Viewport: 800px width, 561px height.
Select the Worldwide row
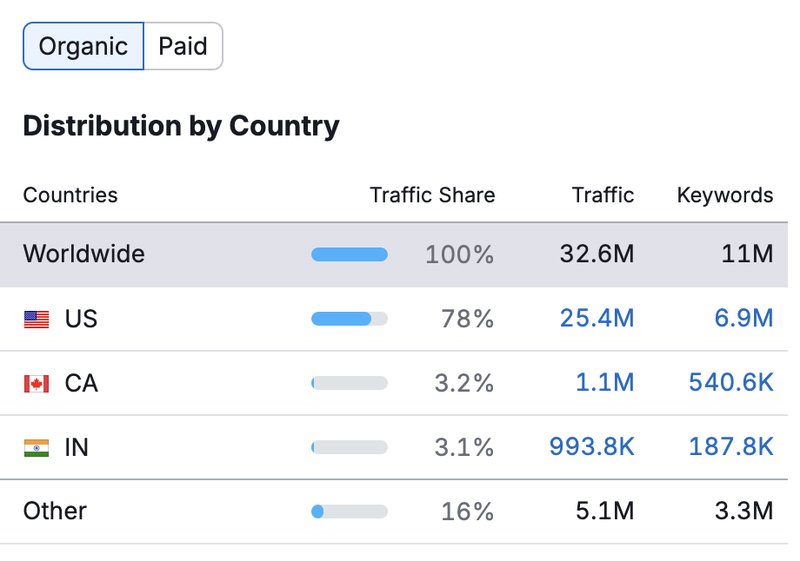[84, 254]
